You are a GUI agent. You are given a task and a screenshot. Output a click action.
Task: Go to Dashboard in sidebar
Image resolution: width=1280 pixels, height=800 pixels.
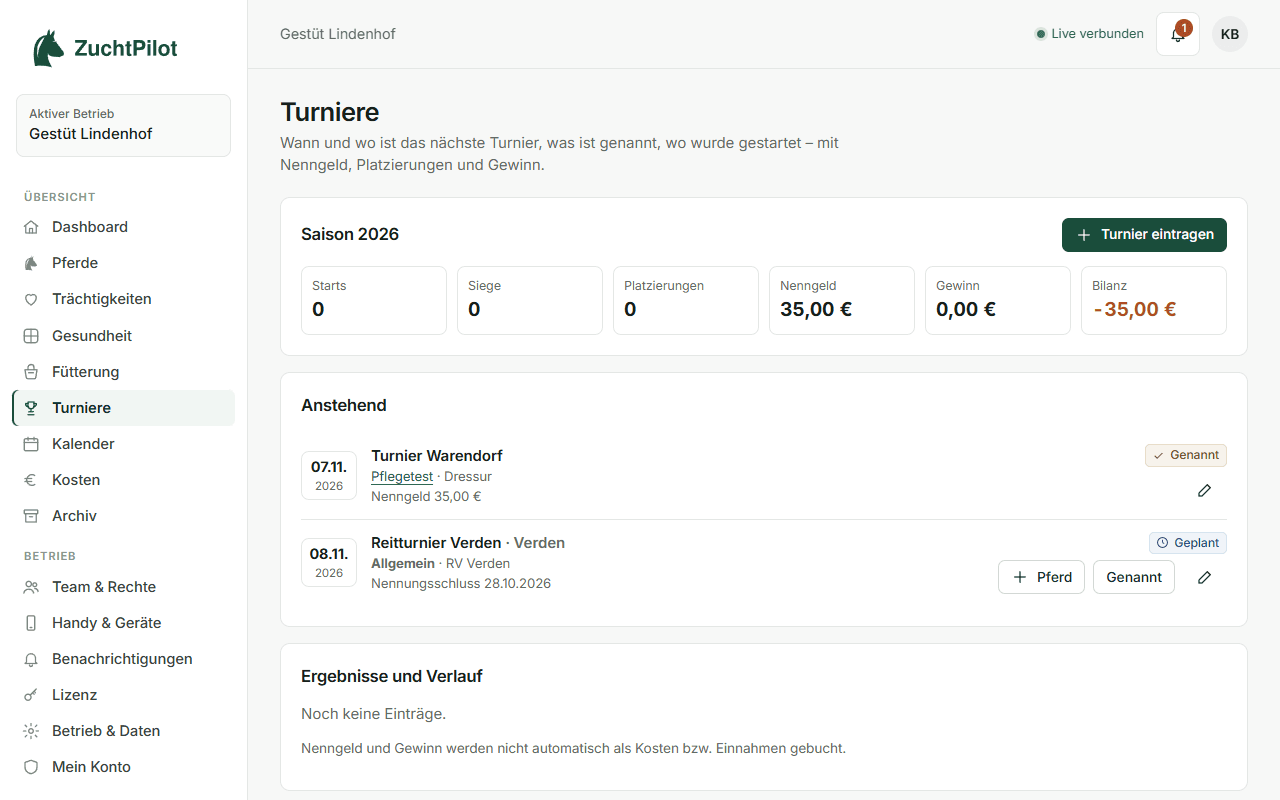[x=123, y=227]
